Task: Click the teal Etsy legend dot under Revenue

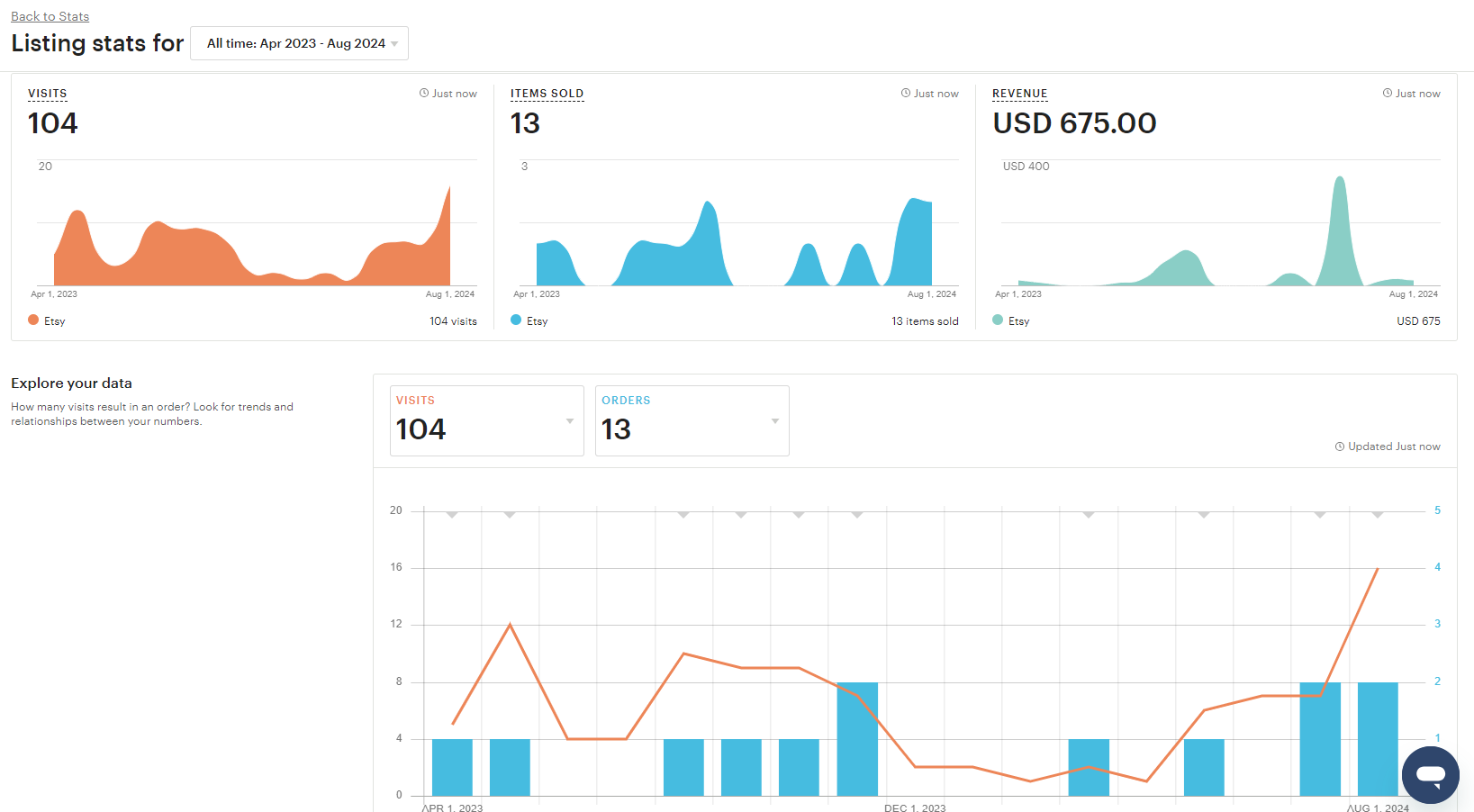Action: tap(998, 320)
